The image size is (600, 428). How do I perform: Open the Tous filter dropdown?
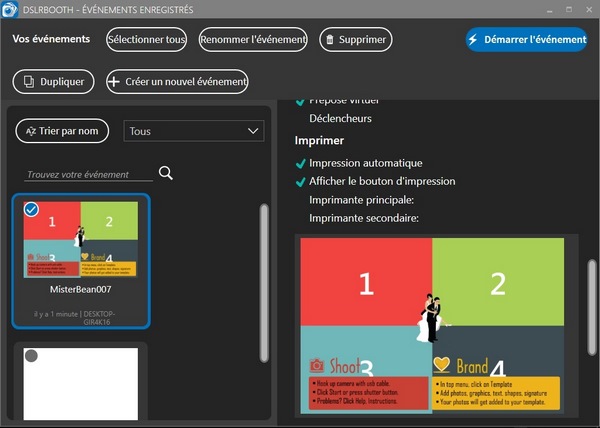pos(194,131)
